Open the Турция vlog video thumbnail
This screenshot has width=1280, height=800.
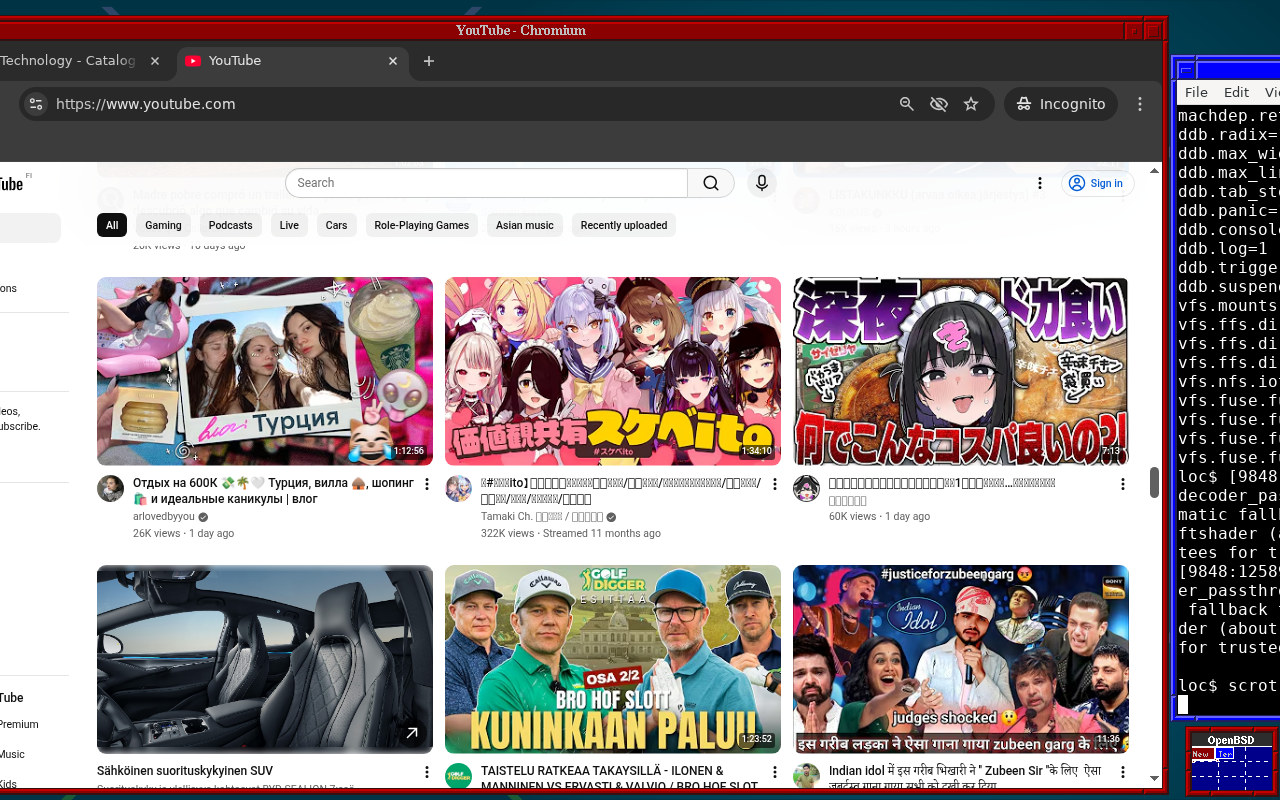265,371
